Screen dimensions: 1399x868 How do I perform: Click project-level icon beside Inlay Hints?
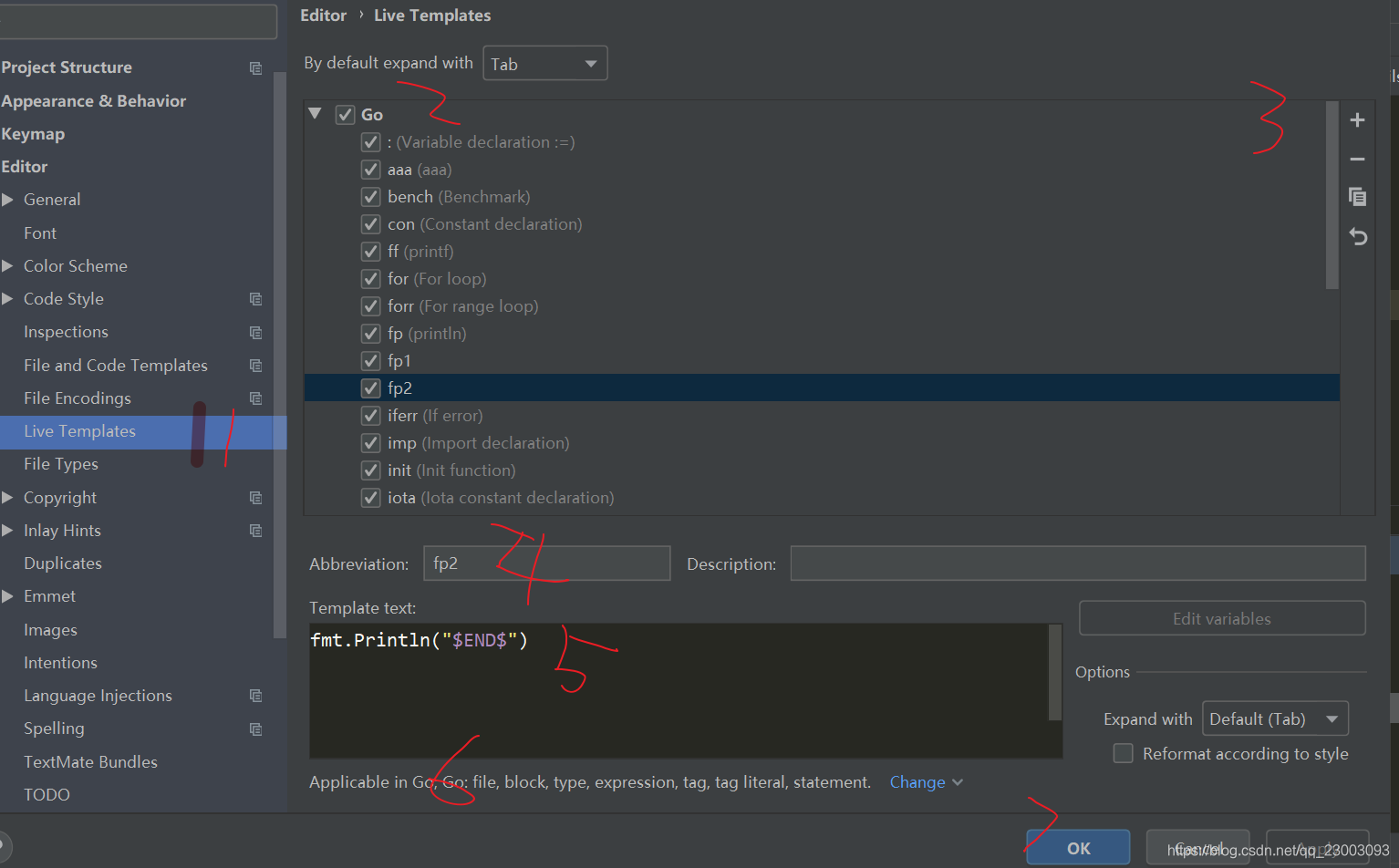[255, 531]
